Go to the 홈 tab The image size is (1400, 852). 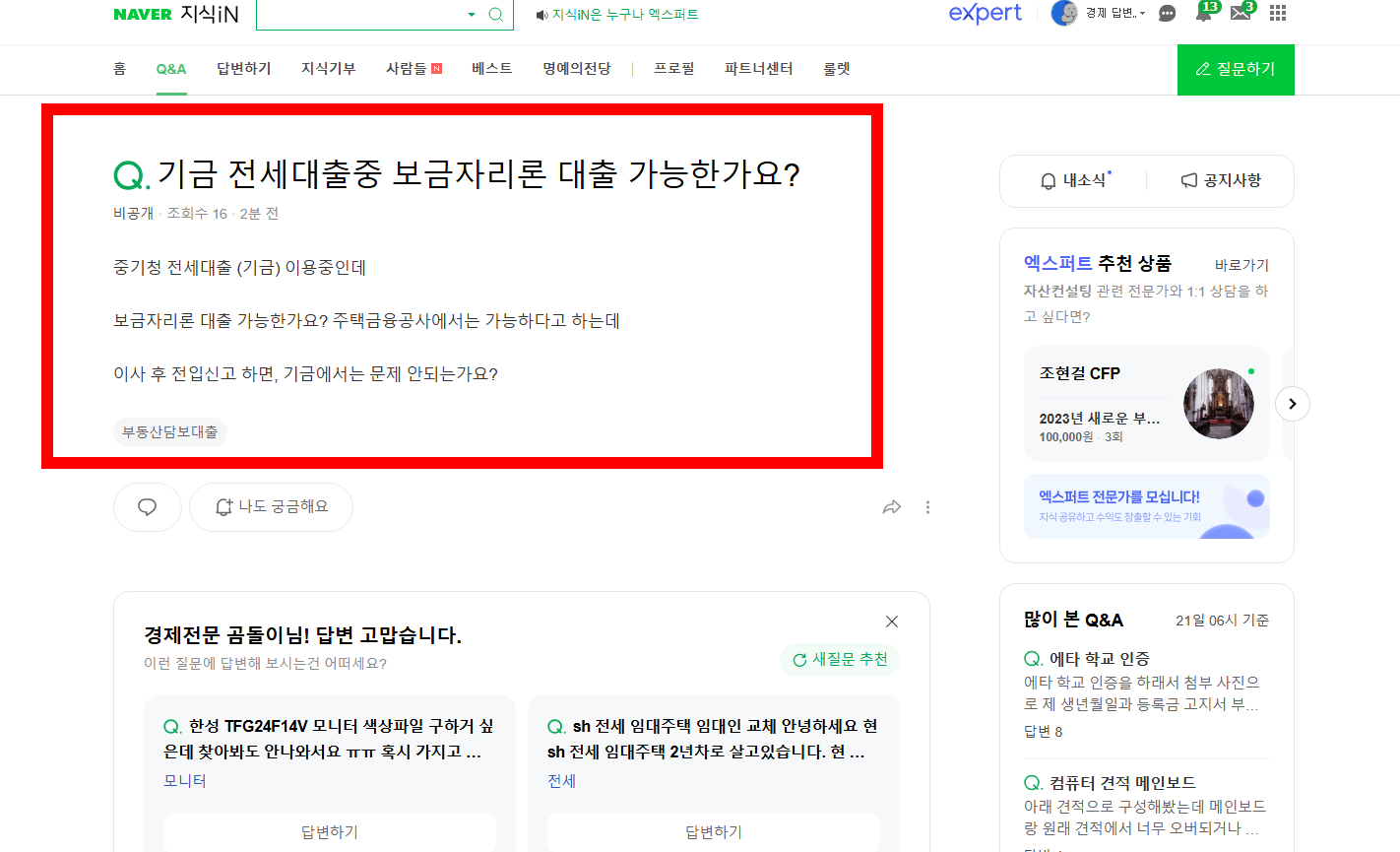pyautogui.click(x=120, y=69)
